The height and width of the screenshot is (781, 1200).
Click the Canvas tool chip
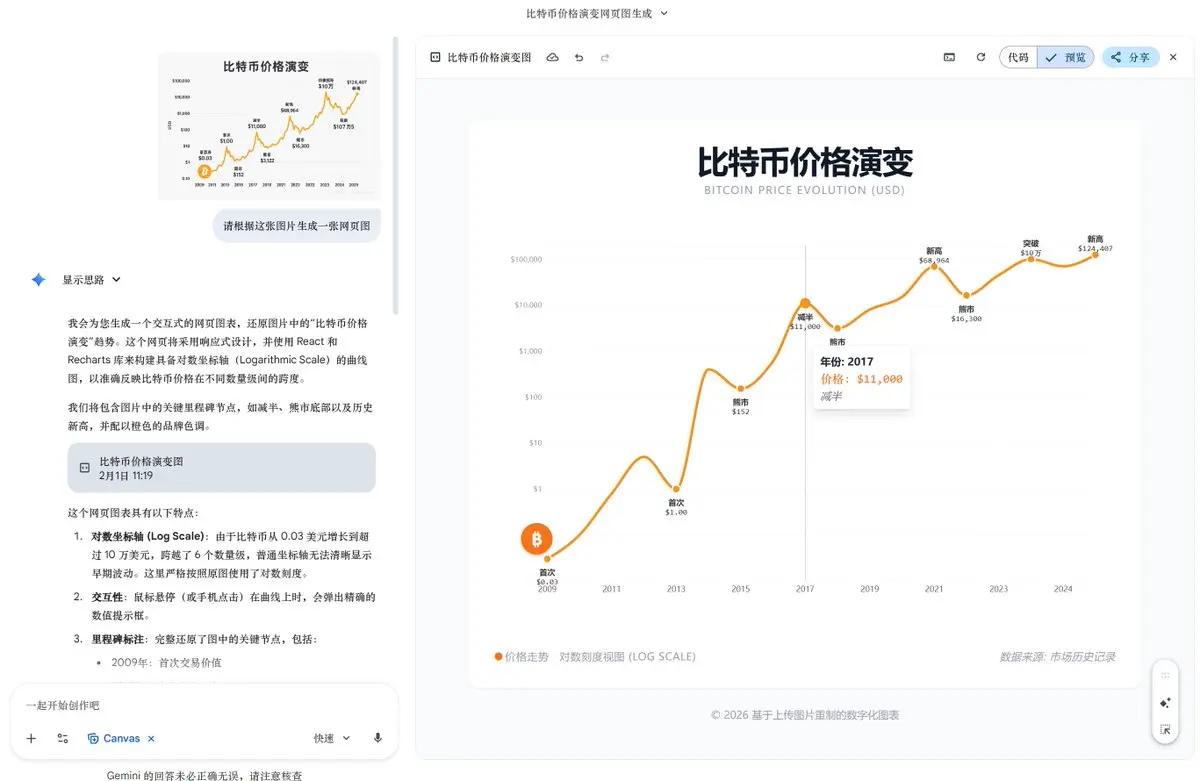[114, 738]
